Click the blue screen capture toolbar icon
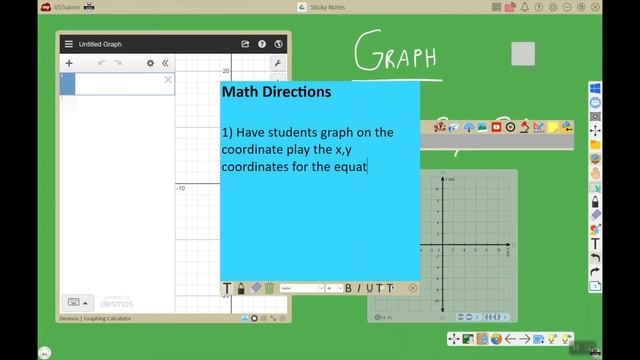This screenshot has height=360, width=640. tap(539, 339)
